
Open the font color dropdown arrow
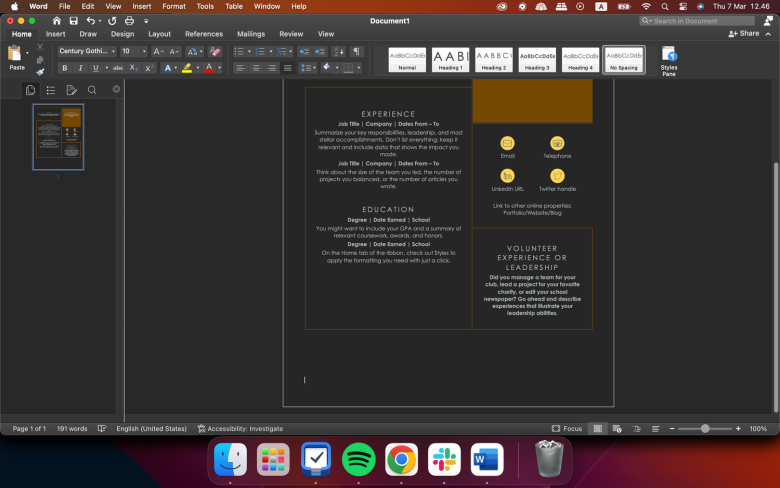coord(220,68)
